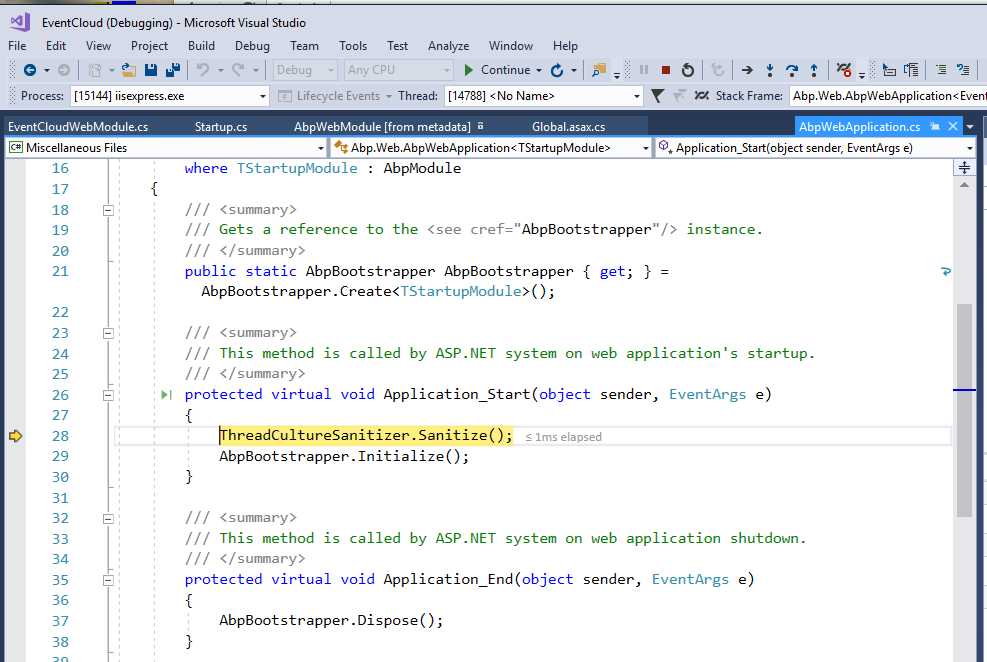Open the Process iisexpress.exe dropdown
Screen dimensions: 987x662
[170, 96]
